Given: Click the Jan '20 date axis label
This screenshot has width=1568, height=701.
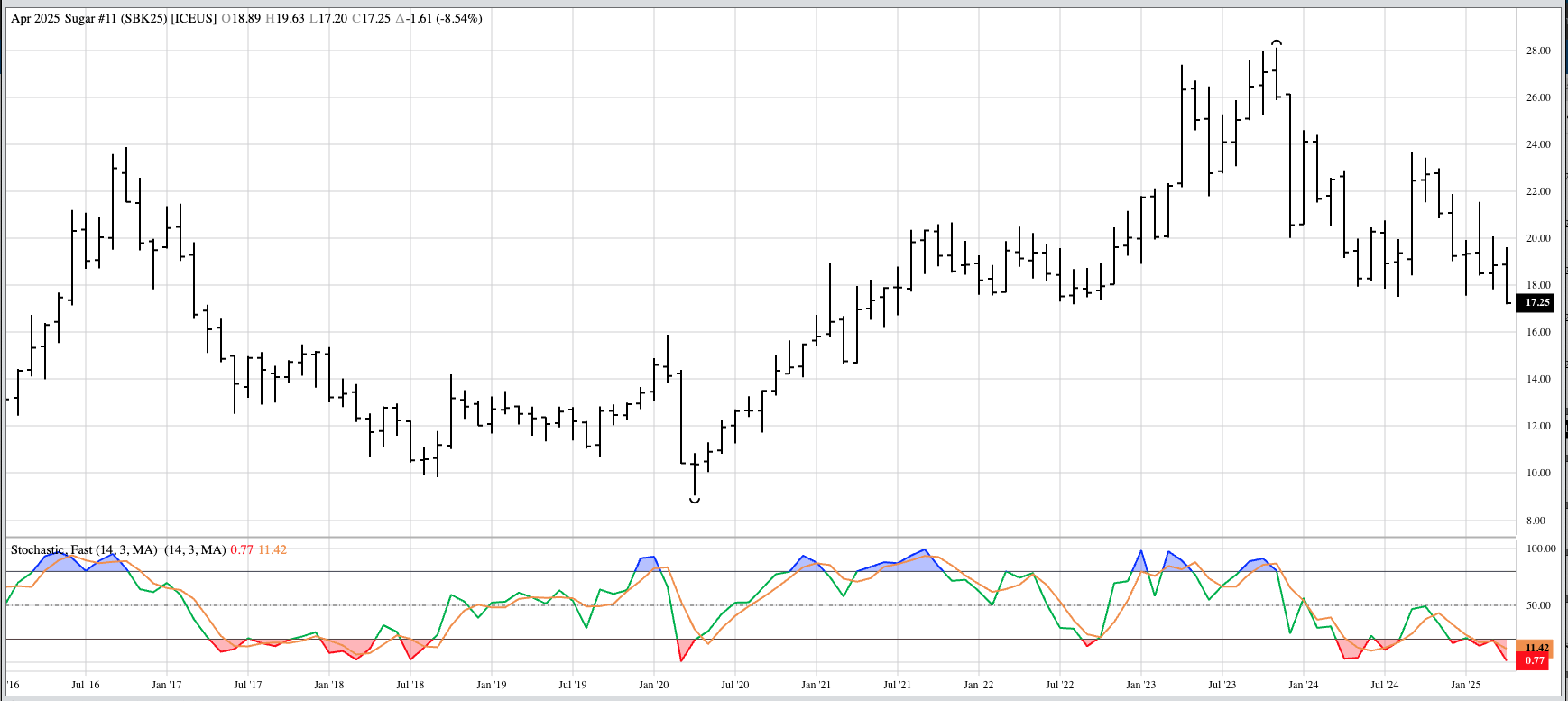Looking at the screenshot, I should click(653, 685).
